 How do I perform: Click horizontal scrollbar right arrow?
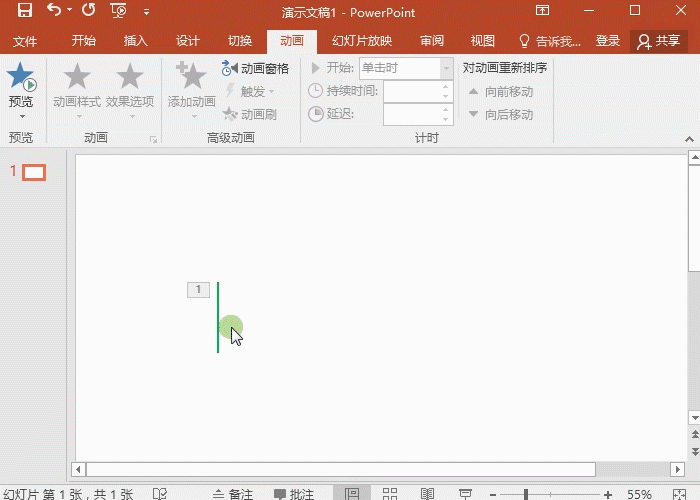(678, 469)
